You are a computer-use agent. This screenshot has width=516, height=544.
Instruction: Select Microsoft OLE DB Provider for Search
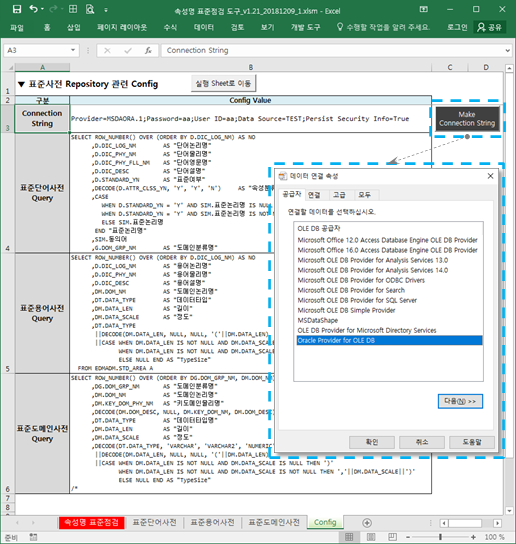point(351,290)
